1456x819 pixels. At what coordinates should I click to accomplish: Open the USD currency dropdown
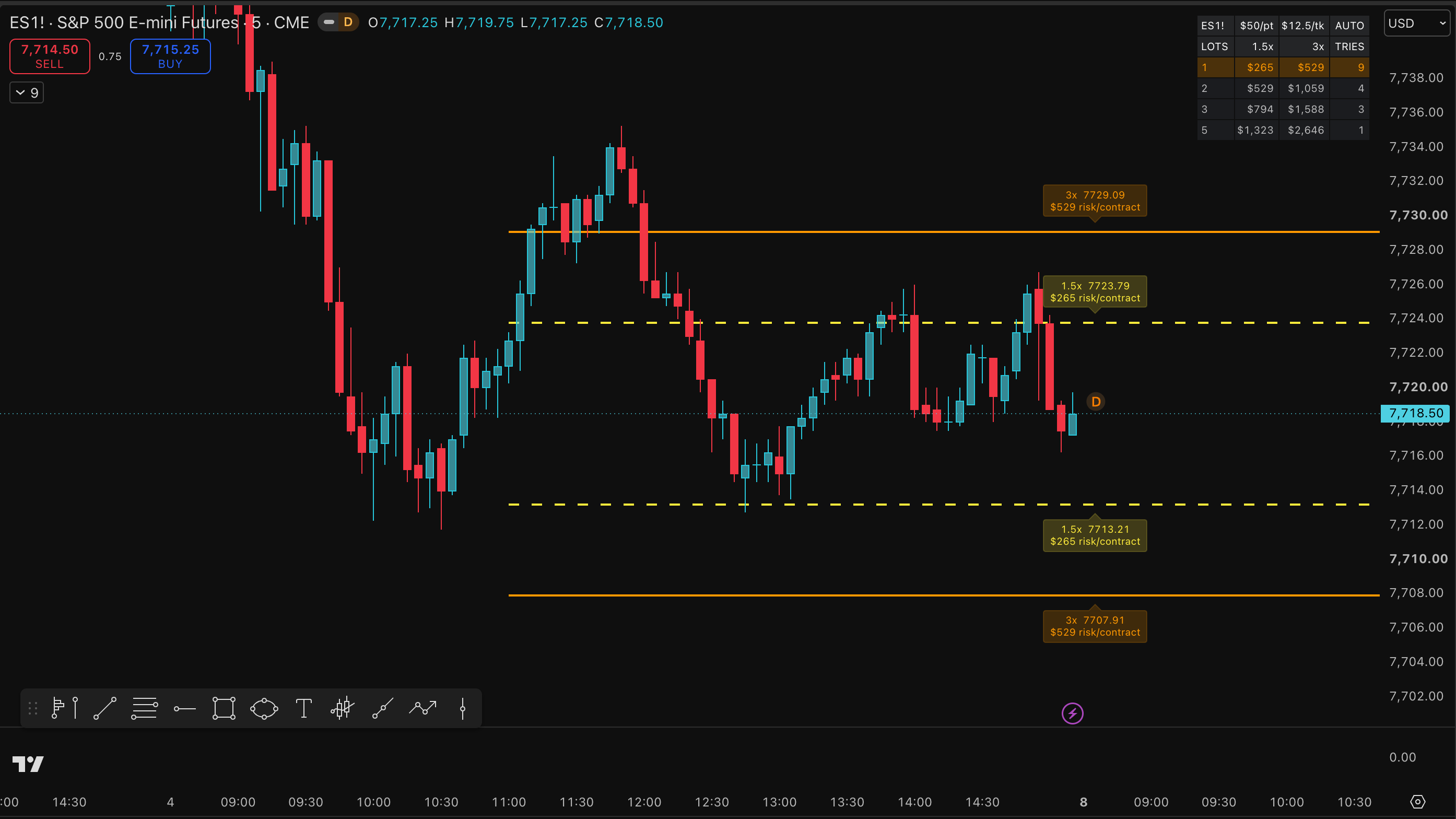click(1416, 23)
